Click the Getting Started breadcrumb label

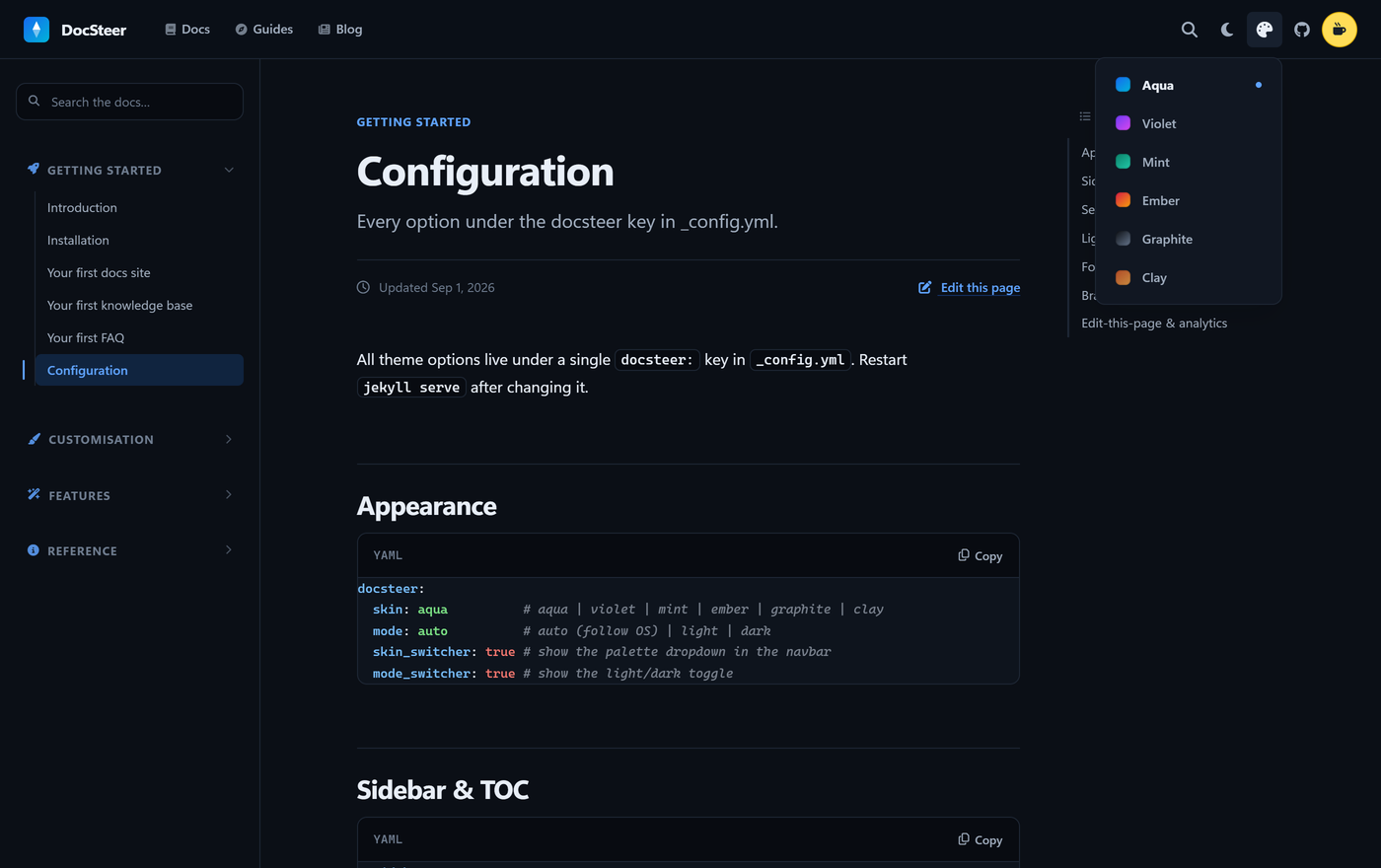coord(414,122)
